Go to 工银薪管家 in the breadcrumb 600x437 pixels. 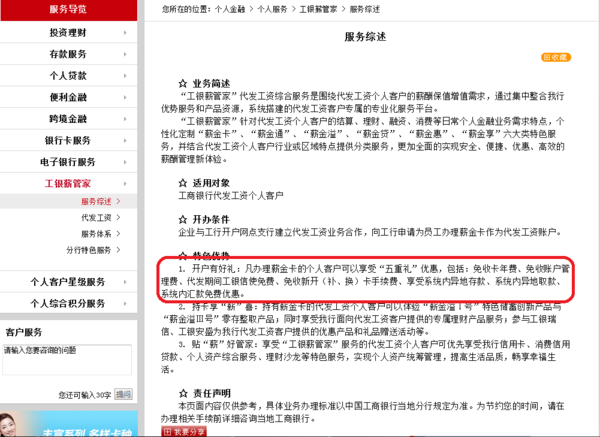318,9
